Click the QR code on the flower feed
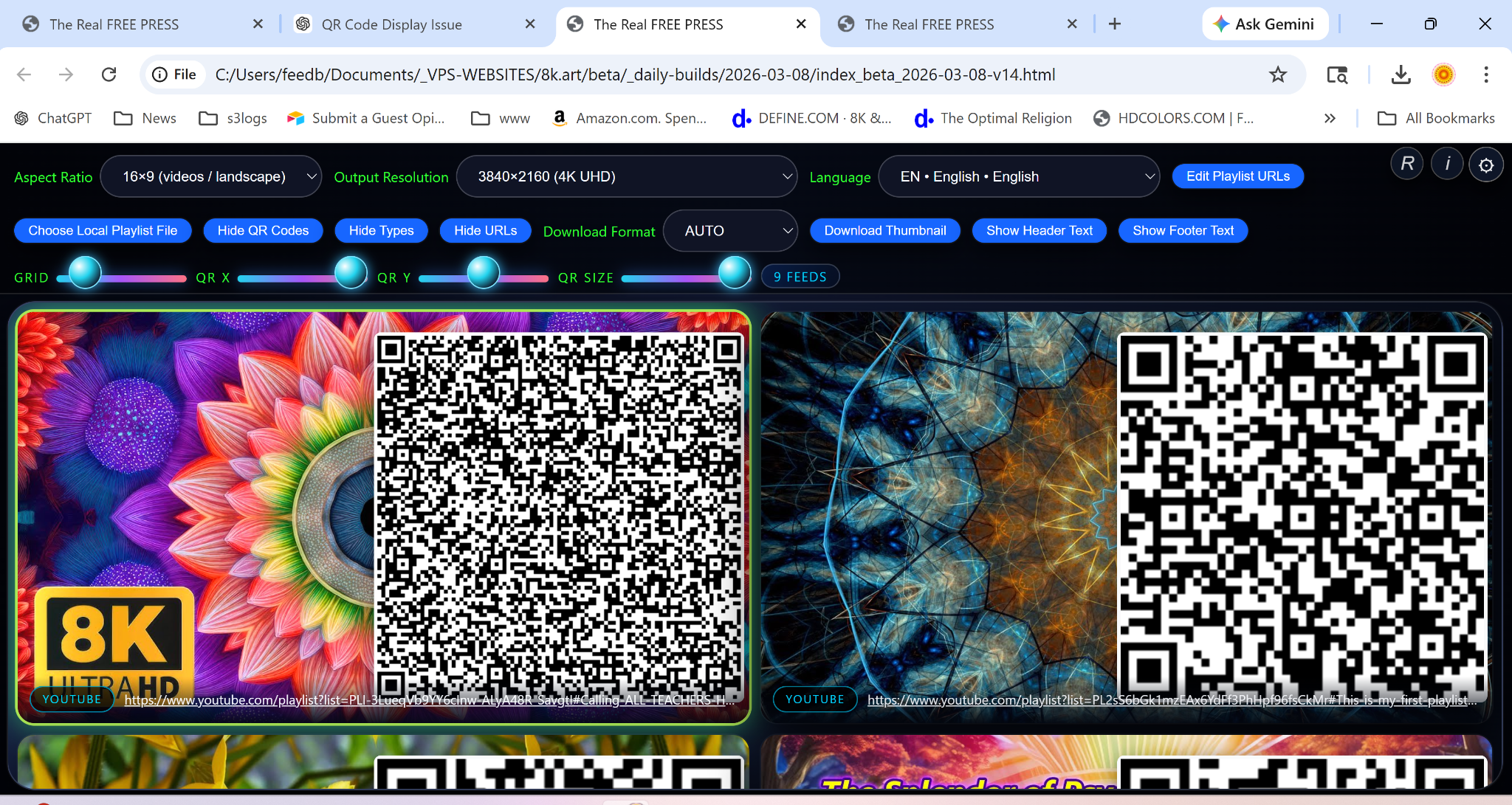 (559, 516)
